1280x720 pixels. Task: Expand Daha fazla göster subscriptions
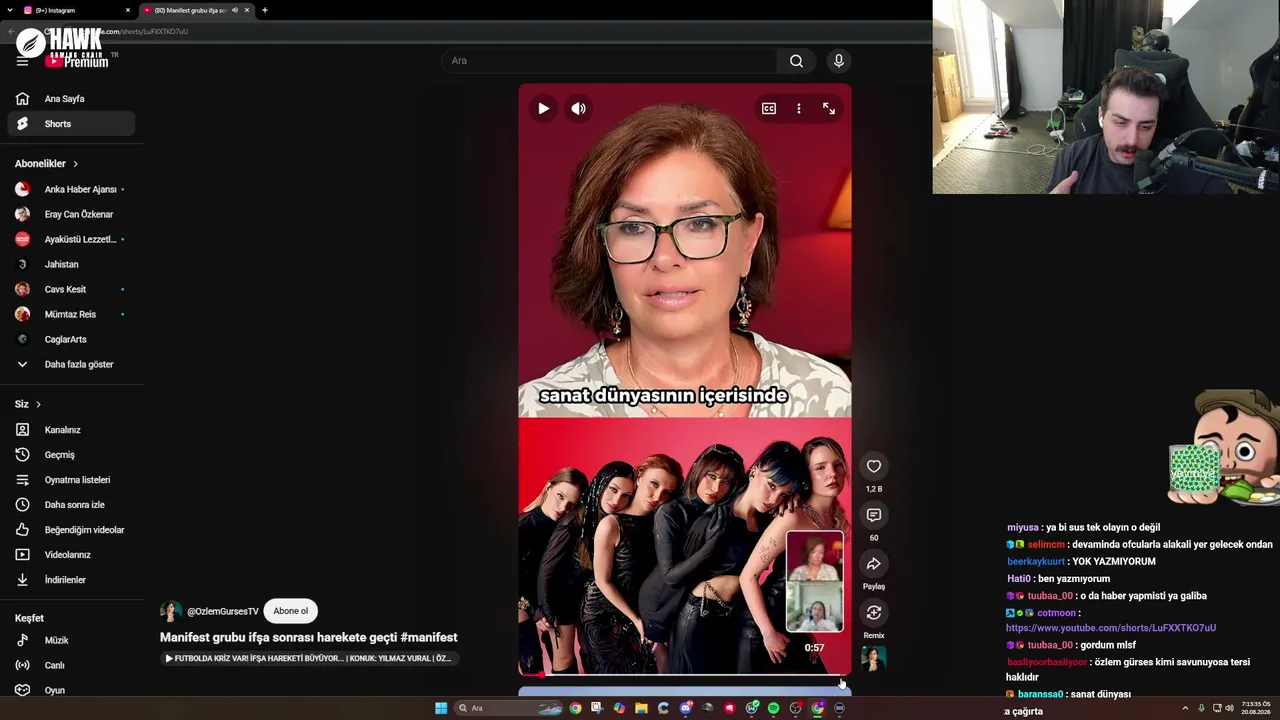(x=71, y=364)
